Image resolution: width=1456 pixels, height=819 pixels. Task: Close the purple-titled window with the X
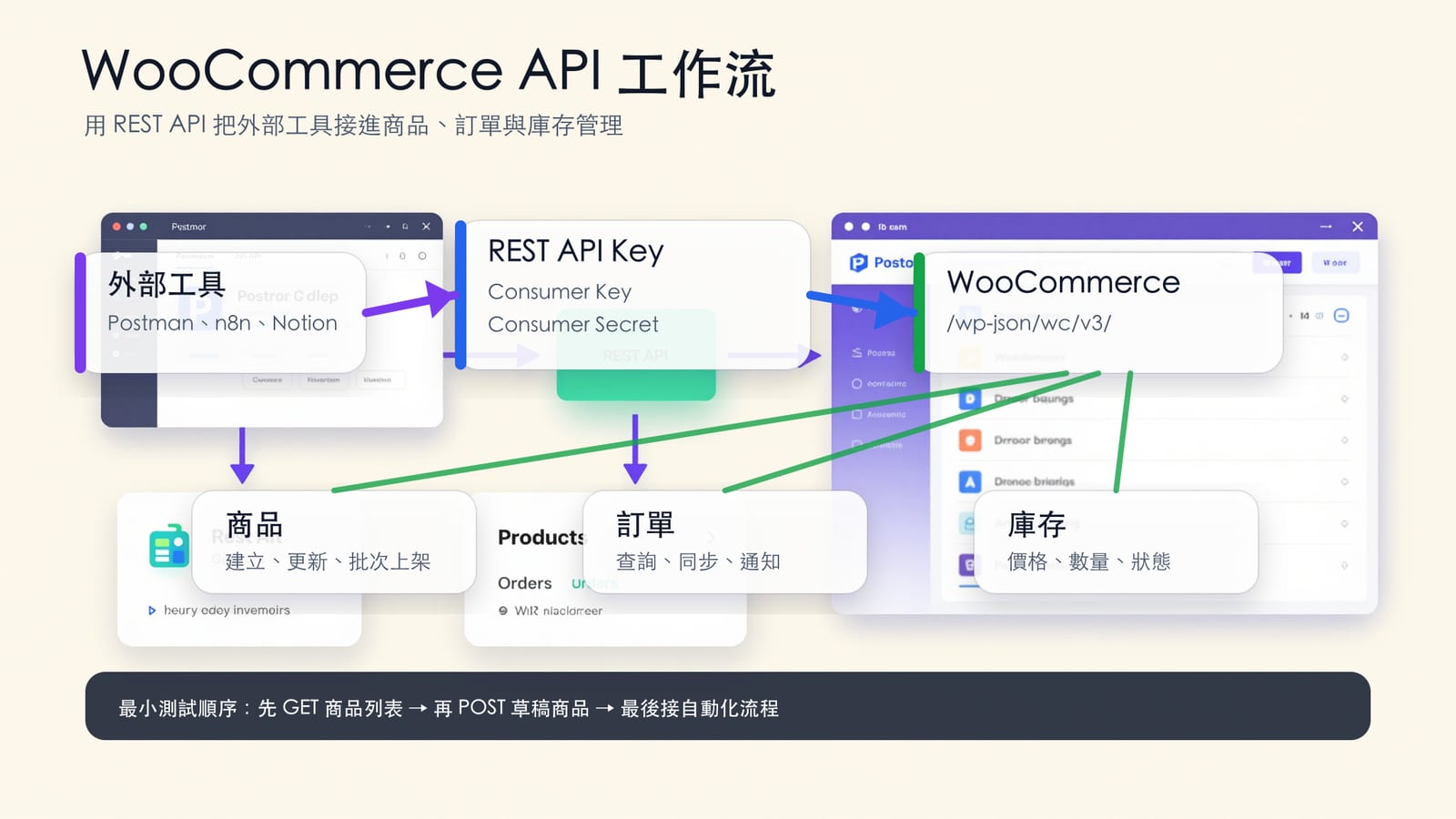(x=1358, y=227)
